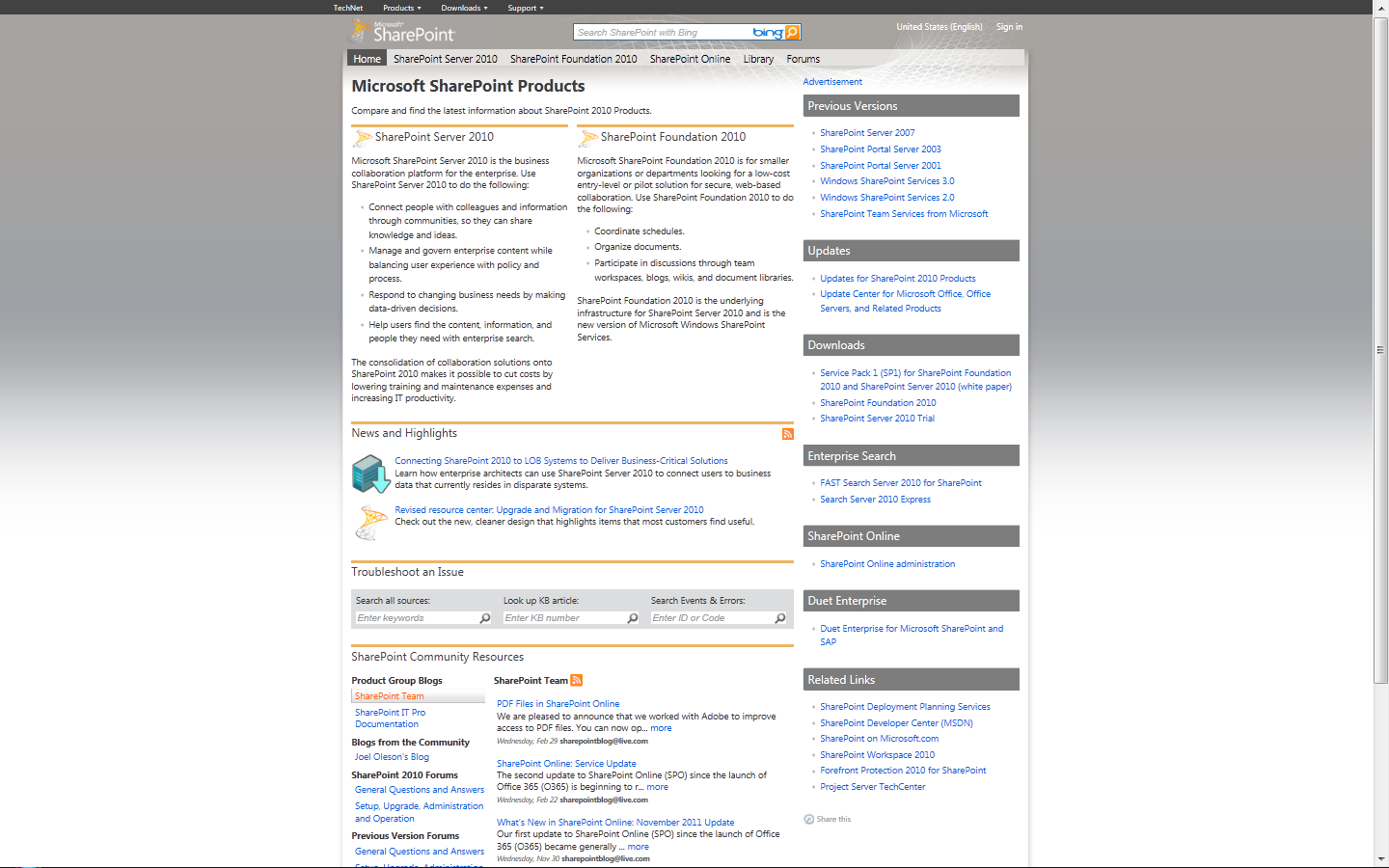This screenshot has width=1389, height=868.
Task: Open SharePoint Team Services from Microsoft link
Action: click(904, 214)
